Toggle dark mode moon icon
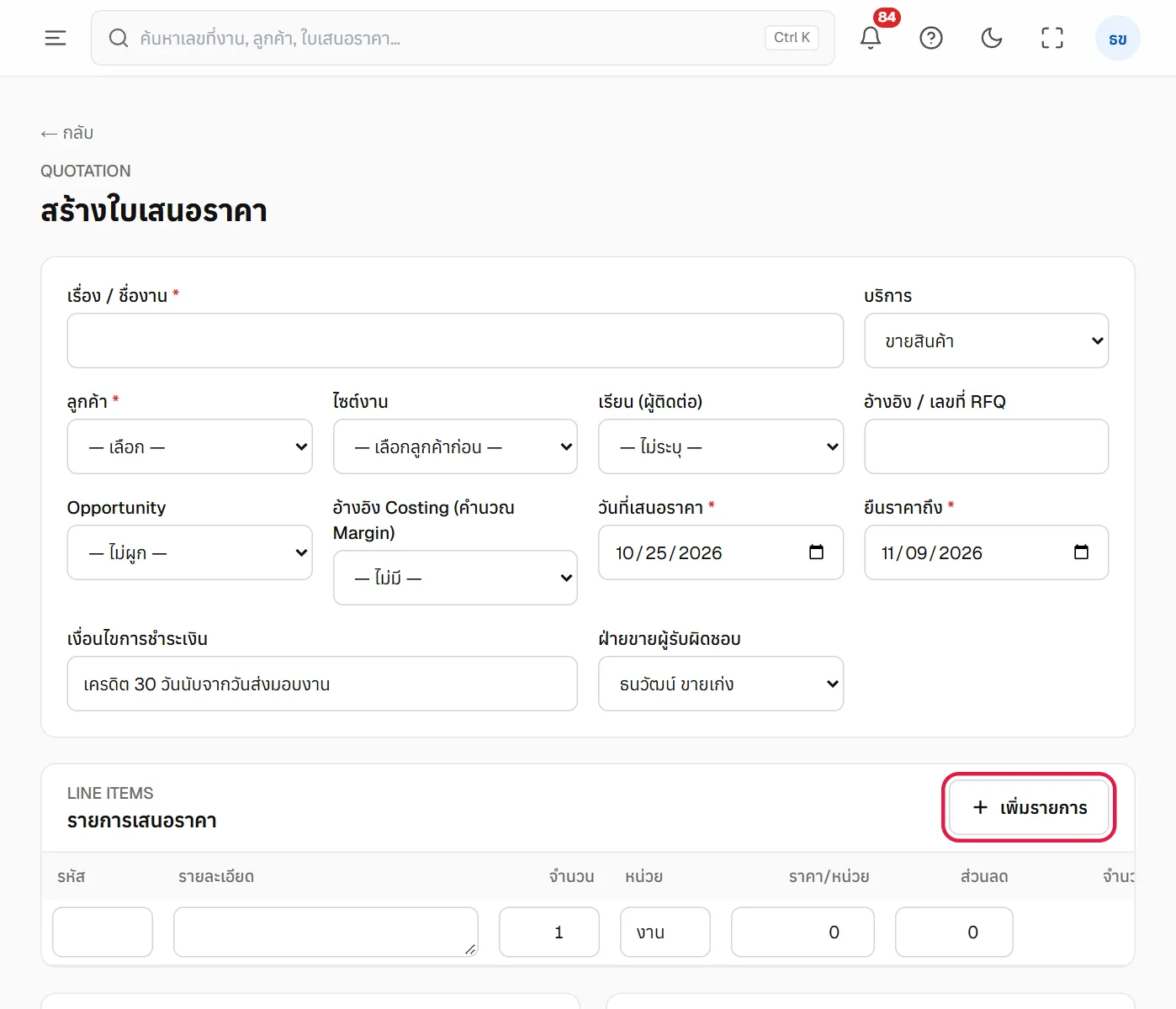1176x1009 pixels. [992, 38]
